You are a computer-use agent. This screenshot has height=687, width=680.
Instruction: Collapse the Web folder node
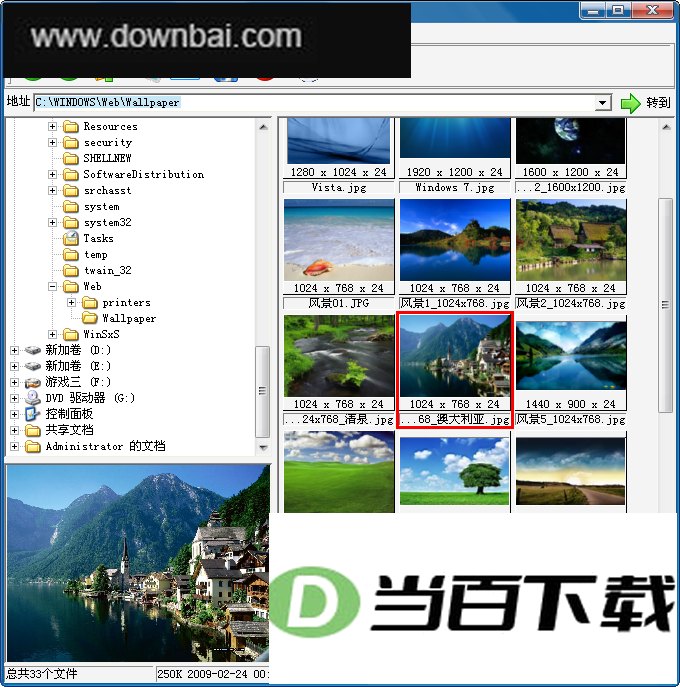click(52, 287)
